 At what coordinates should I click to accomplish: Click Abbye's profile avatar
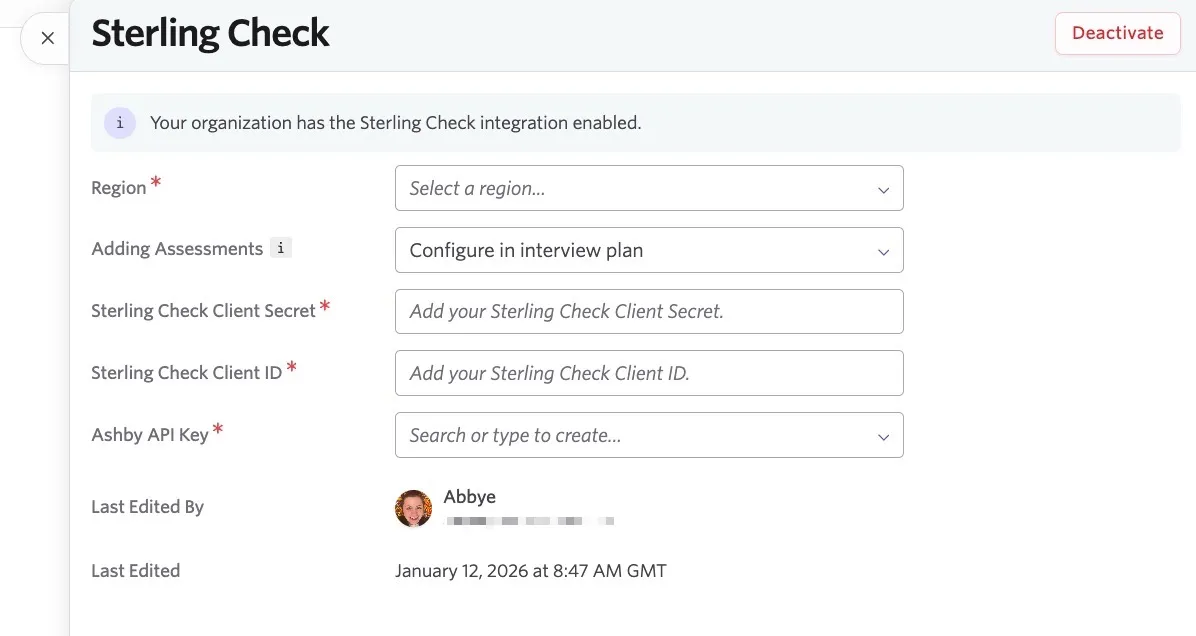click(x=413, y=509)
